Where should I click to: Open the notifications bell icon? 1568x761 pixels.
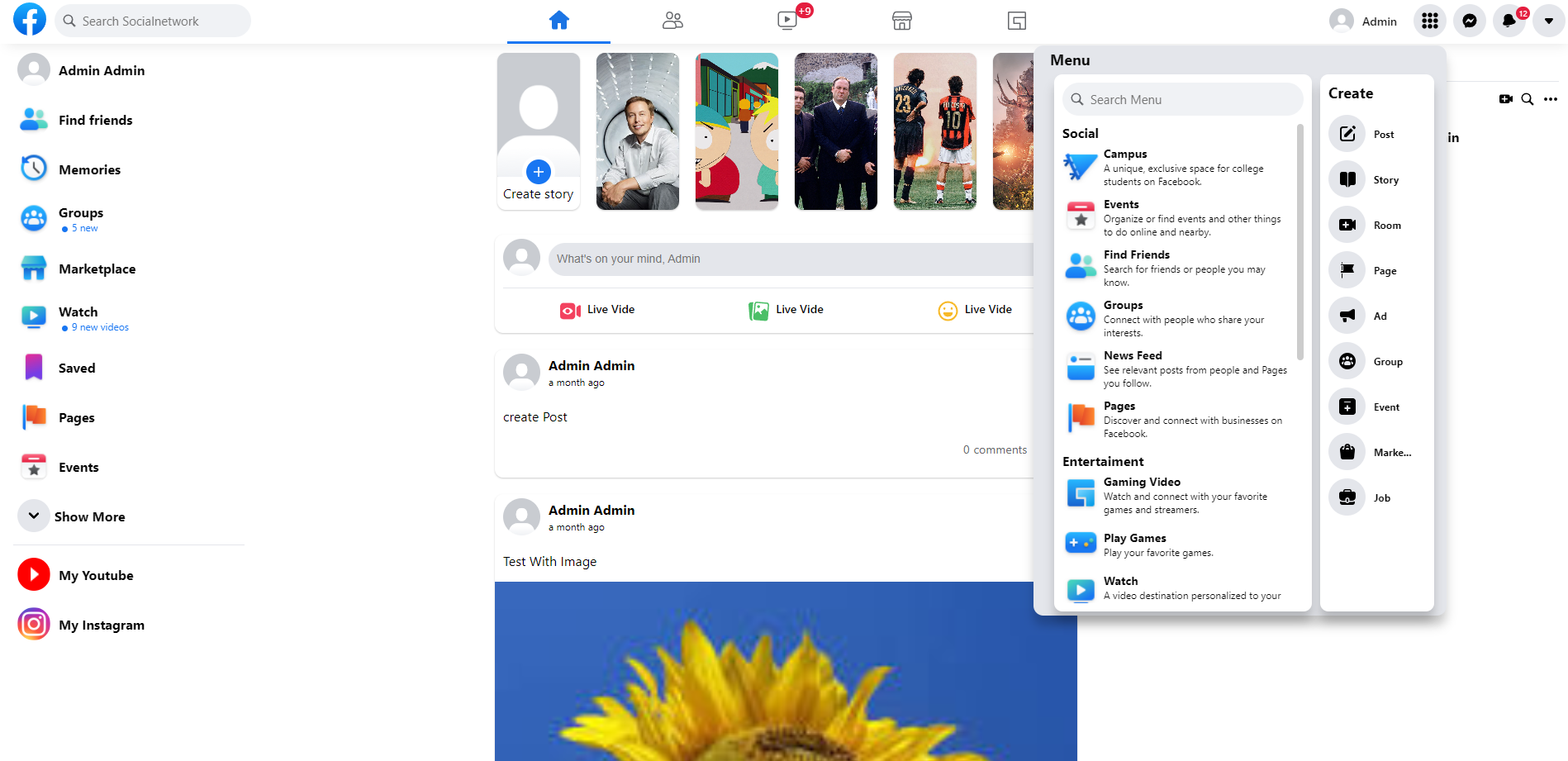(x=1509, y=21)
